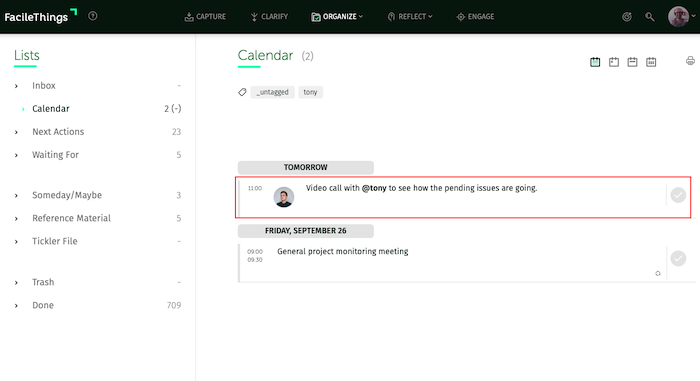Click the search magnifier icon

[650, 17]
